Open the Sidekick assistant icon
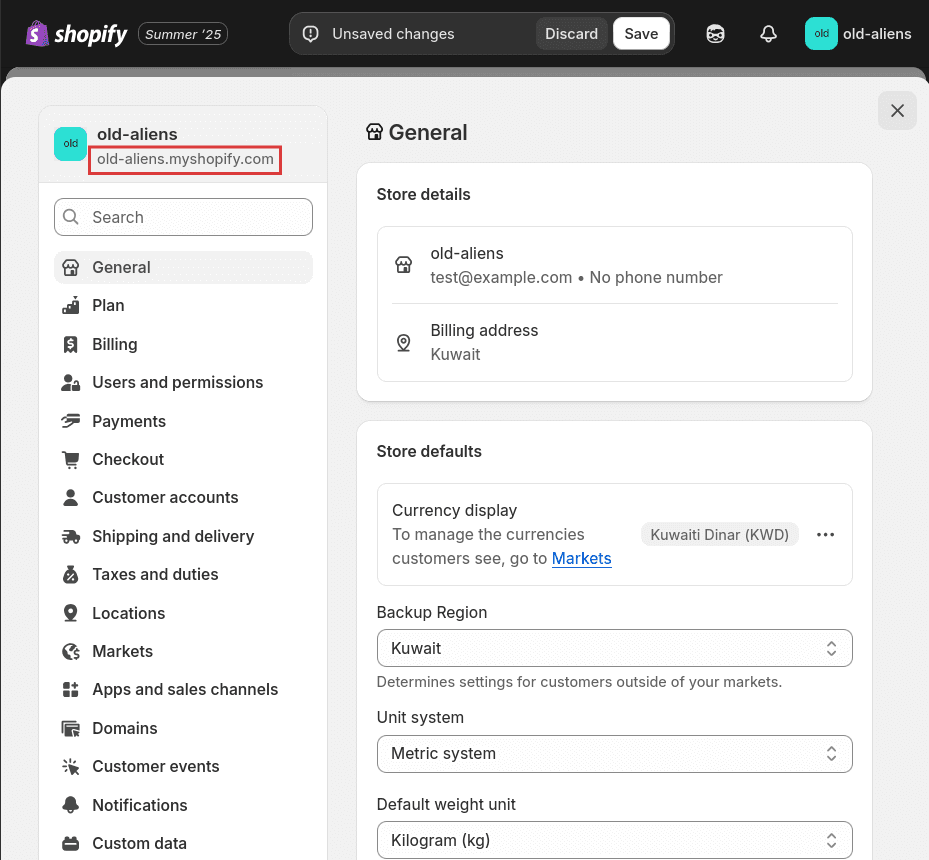This screenshot has width=929, height=860. click(x=715, y=34)
